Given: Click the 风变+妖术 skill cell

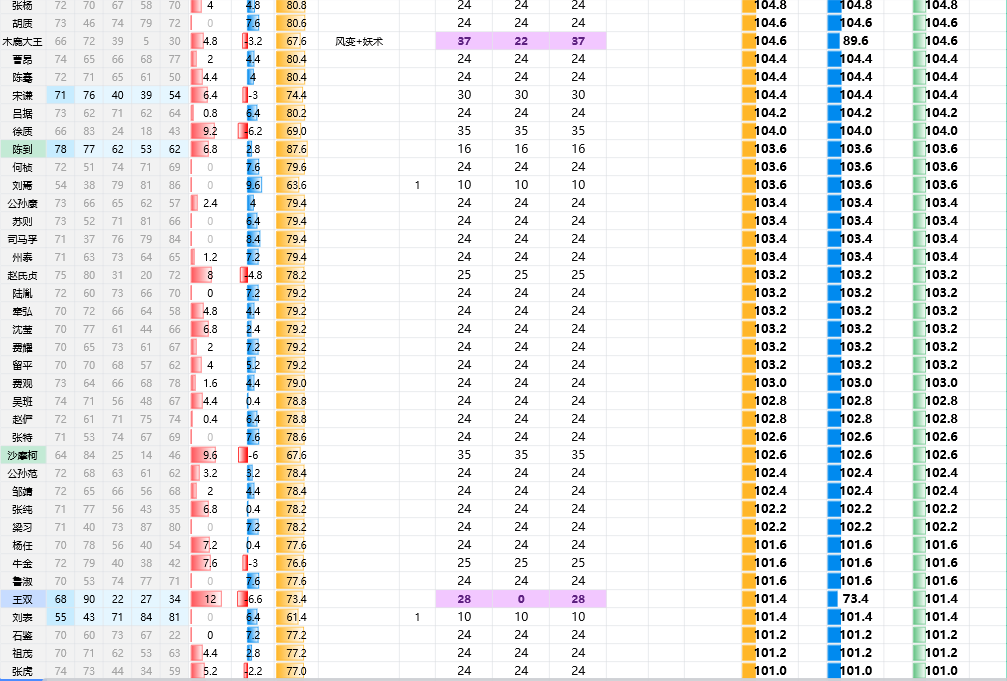Looking at the screenshot, I should [x=359, y=41].
